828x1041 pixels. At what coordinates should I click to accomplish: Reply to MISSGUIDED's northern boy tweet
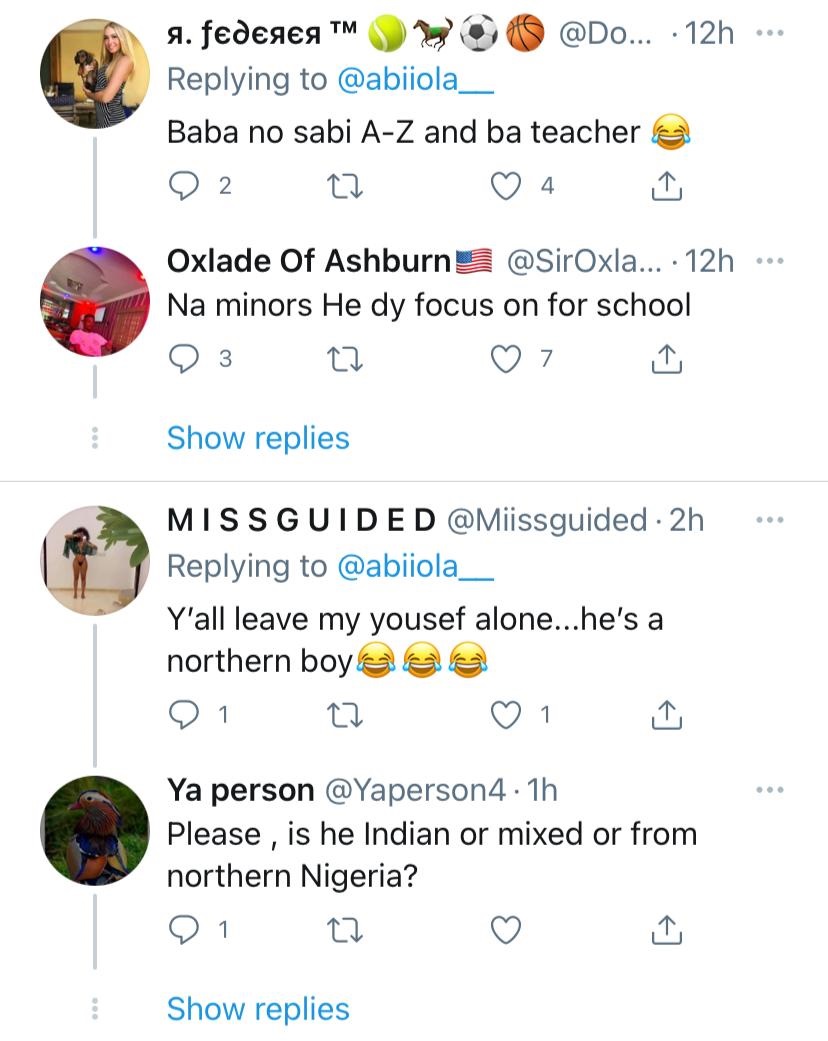182,716
